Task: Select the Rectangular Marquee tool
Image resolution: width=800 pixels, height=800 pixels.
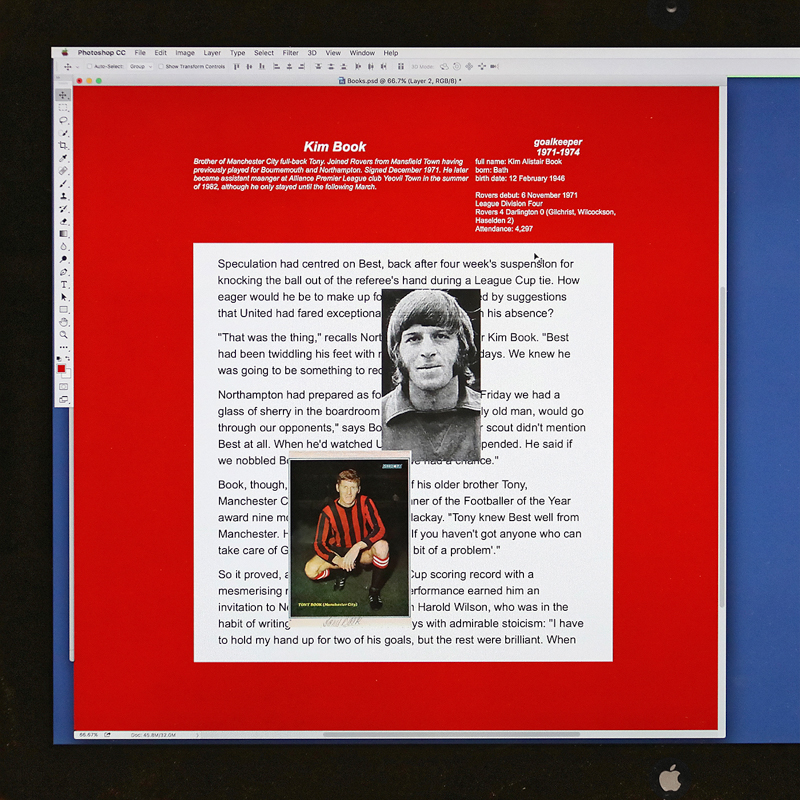Action: [x=63, y=108]
